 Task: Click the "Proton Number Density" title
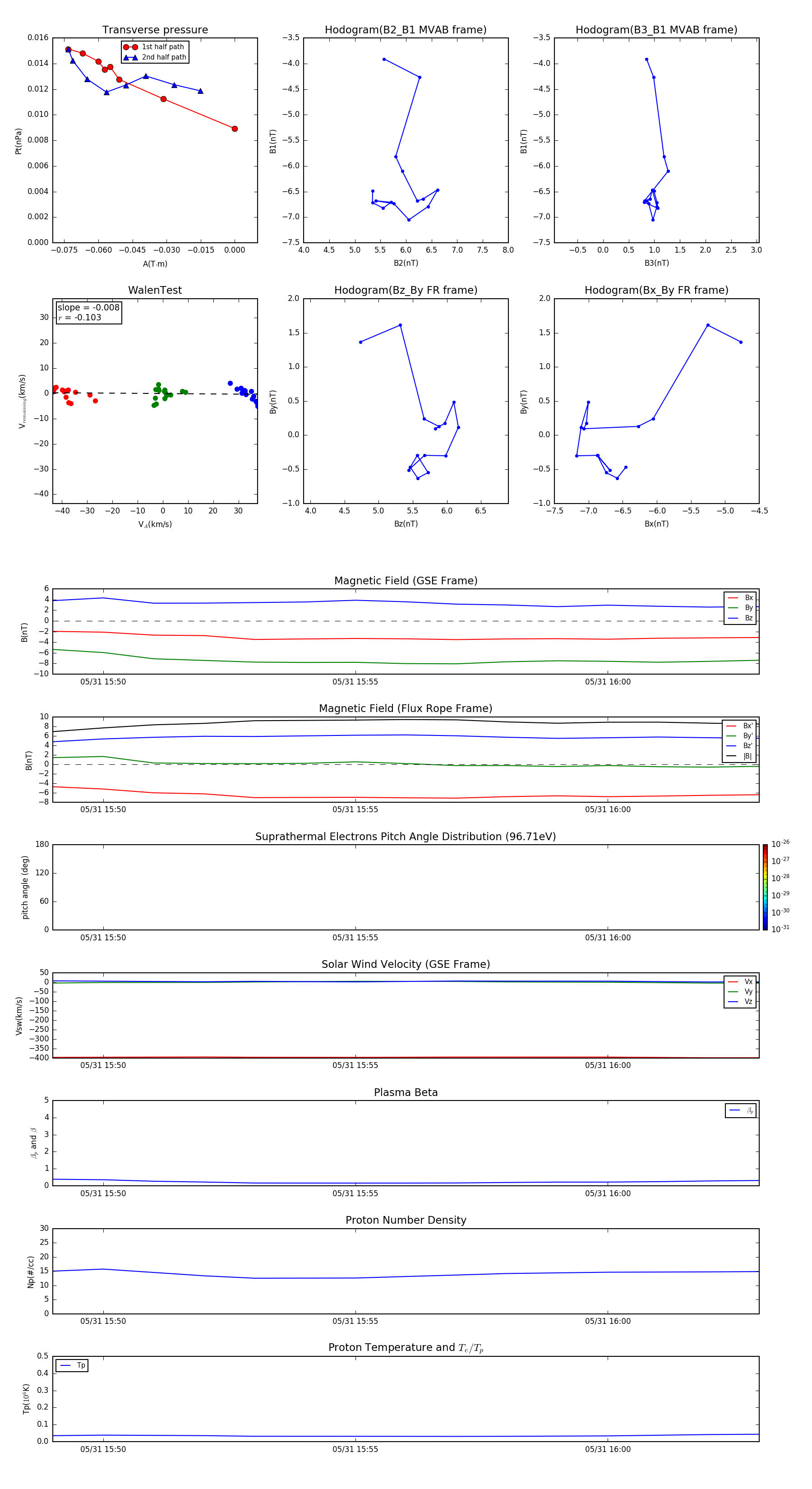click(406, 1220)
